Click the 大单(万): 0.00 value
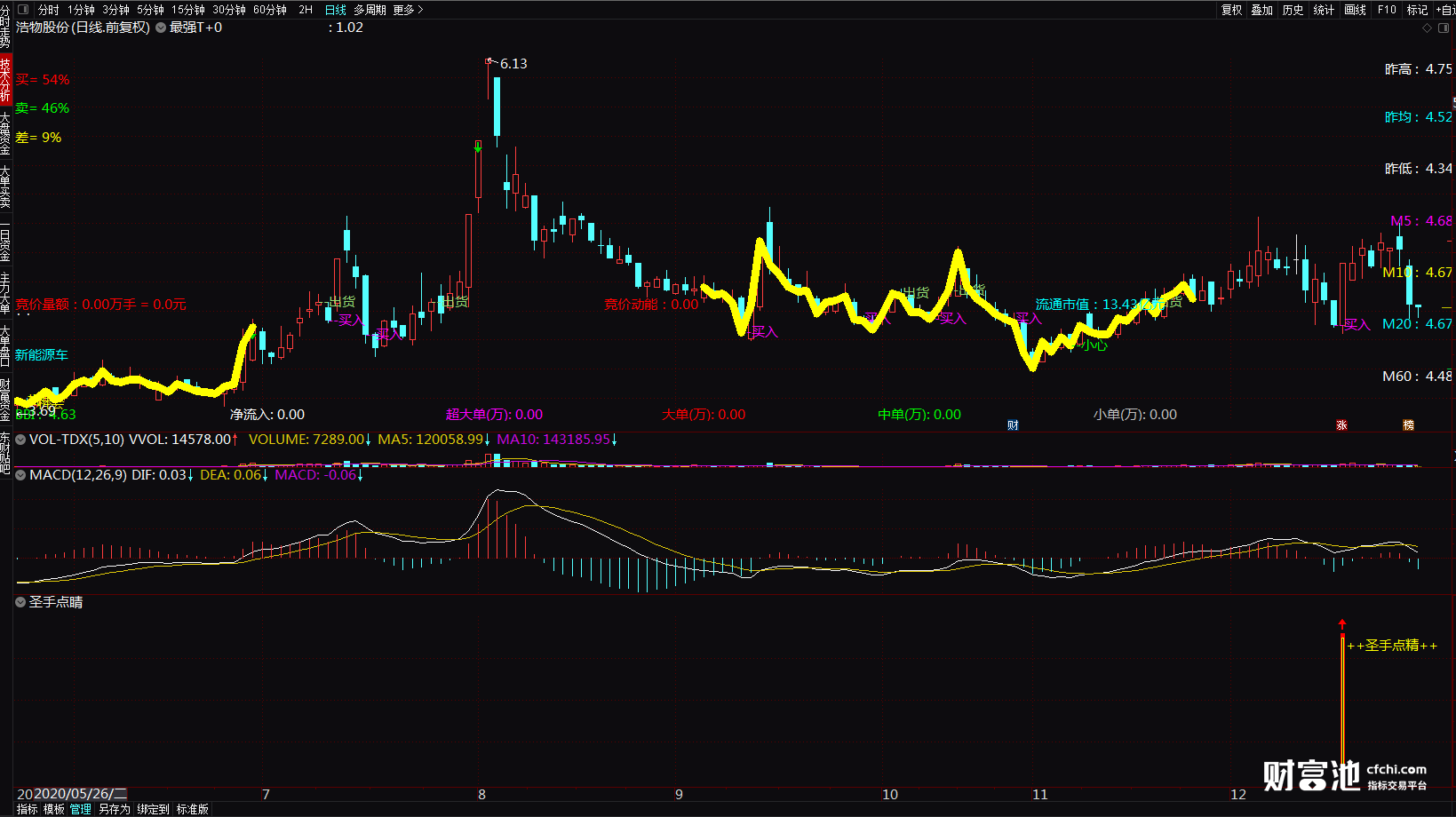 coord(704,415)
